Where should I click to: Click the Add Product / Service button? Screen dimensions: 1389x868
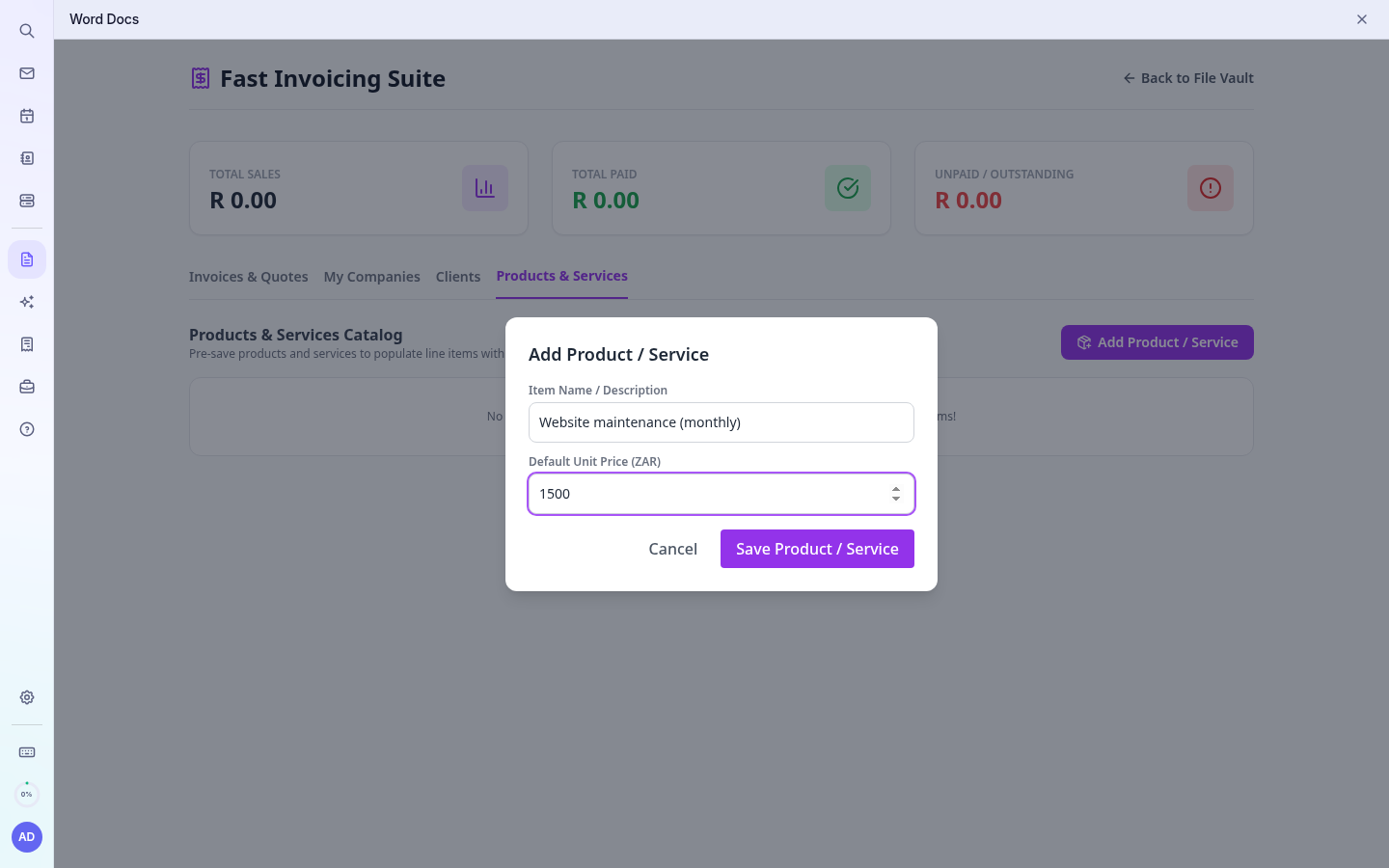click(1157, 342)
